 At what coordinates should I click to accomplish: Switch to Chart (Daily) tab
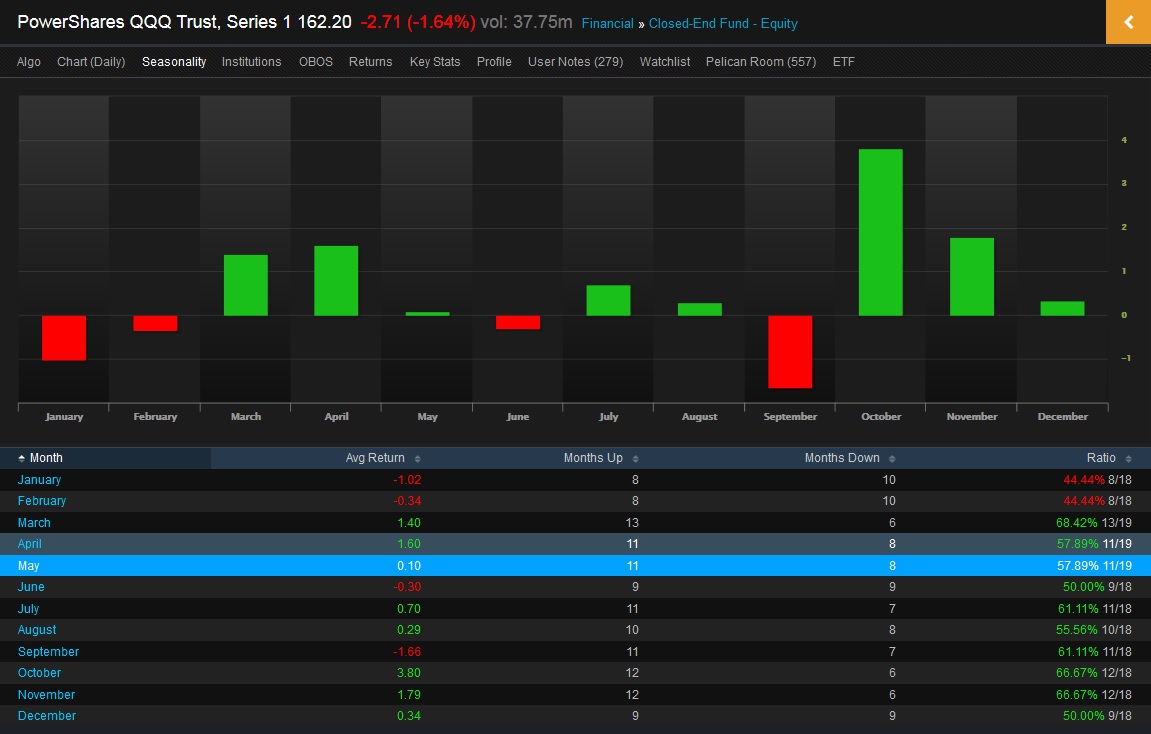point(91,62)
